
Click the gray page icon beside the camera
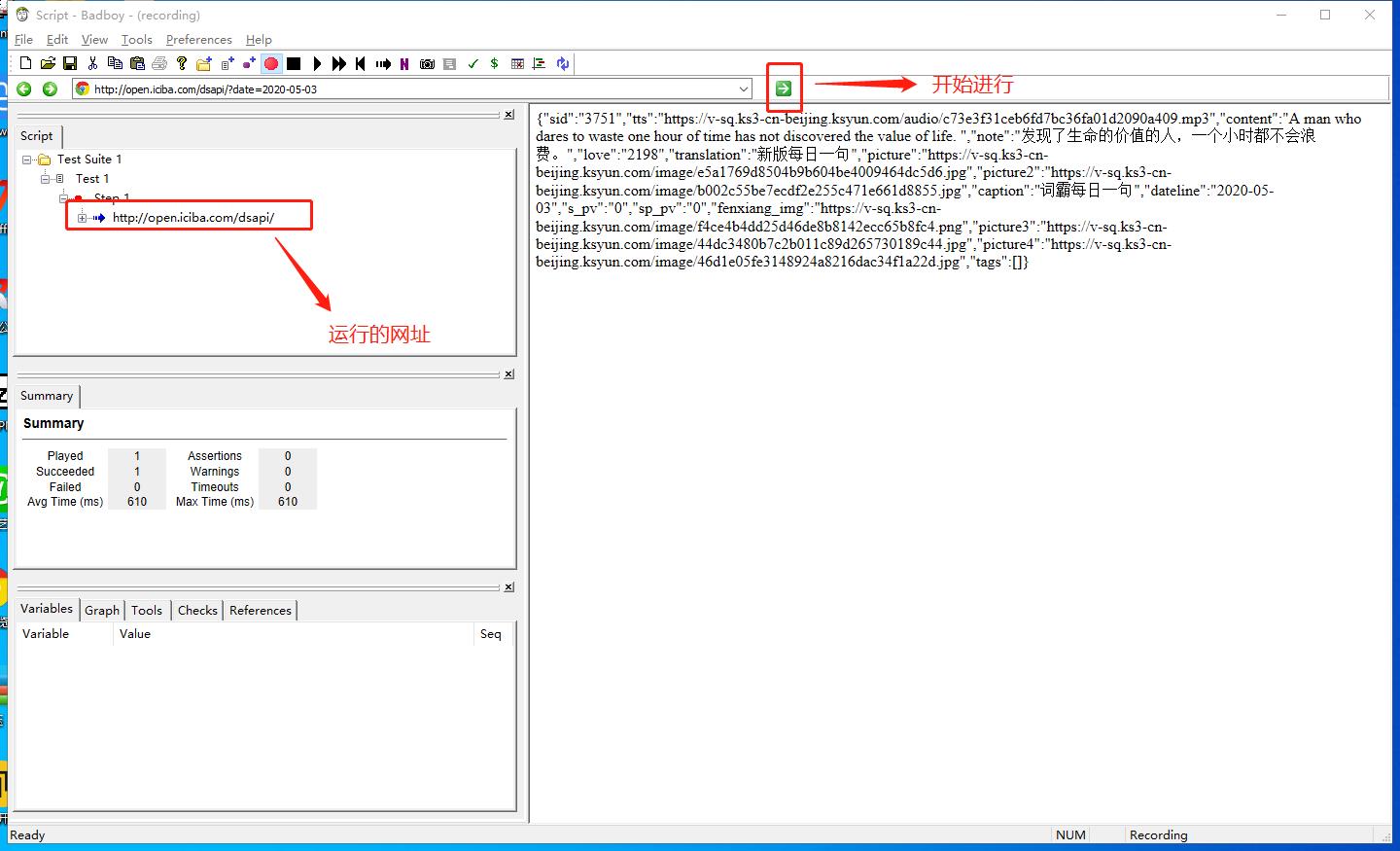click(x=449, y=63)
